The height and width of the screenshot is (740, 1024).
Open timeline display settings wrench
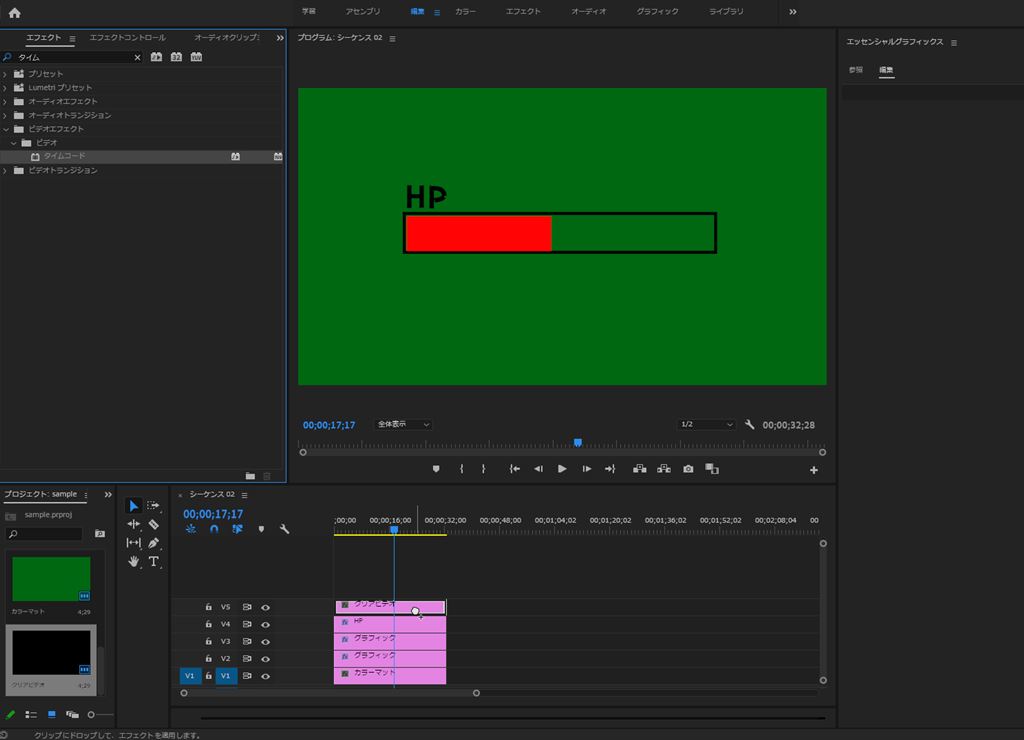pos(284,529)
